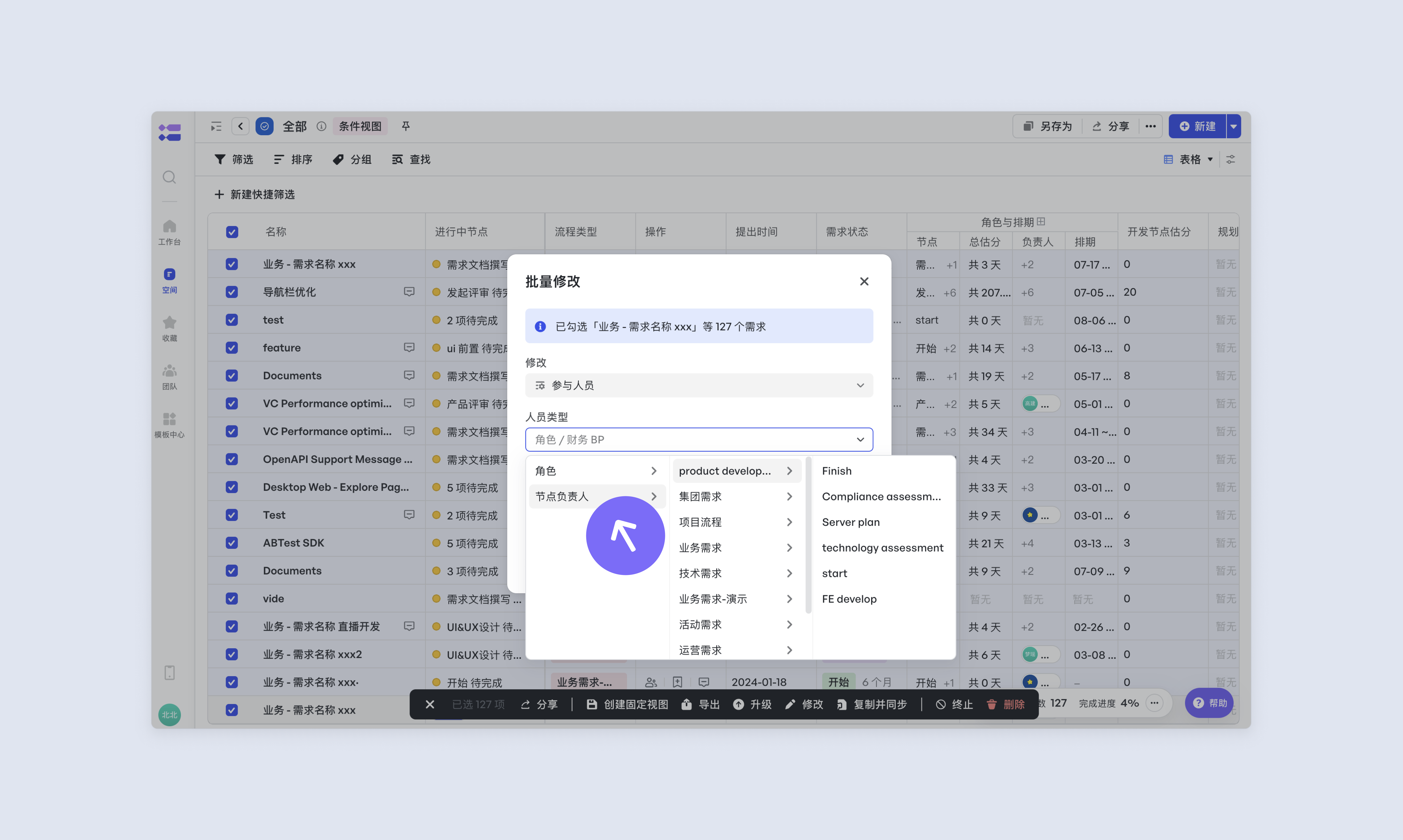Uncheck the 业务 - 需求名称 xxx2 checkbox

pos(232,654)
